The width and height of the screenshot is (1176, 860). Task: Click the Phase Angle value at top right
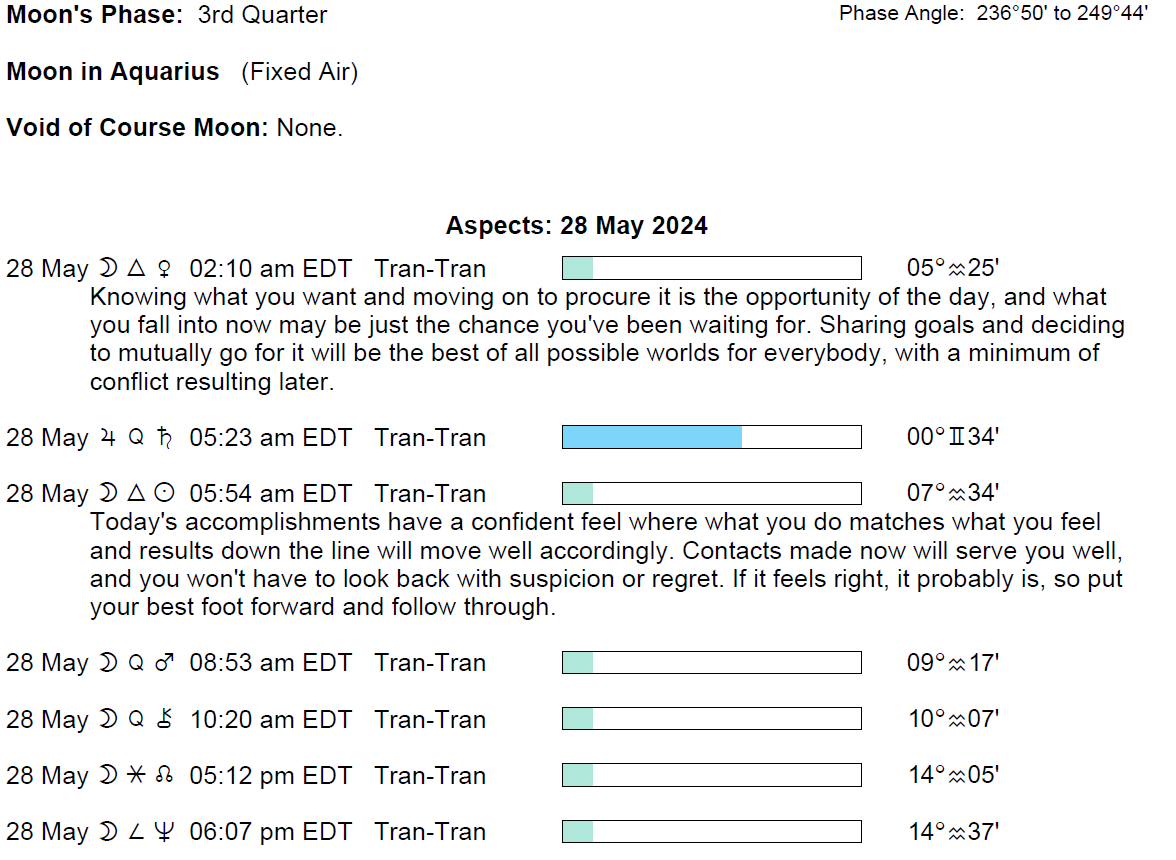point(1062,14)
